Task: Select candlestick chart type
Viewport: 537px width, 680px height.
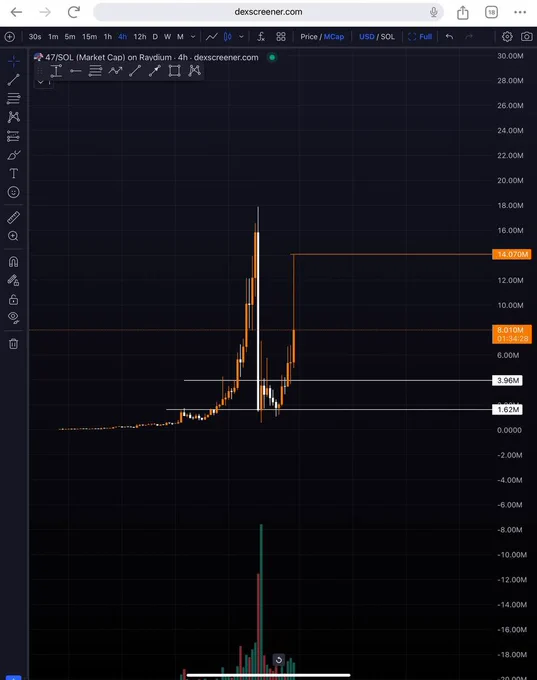Action: (x=228, y=37)
